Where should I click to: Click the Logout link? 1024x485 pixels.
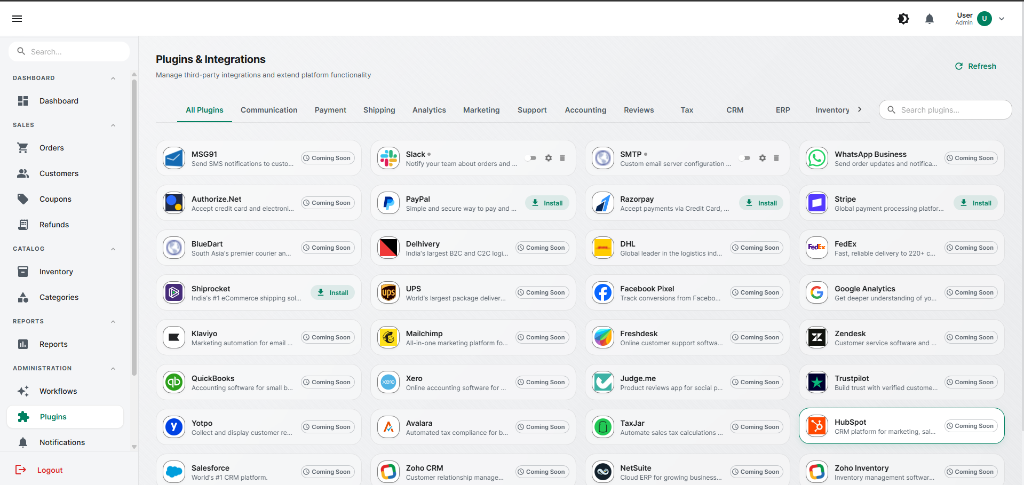(x=39, y=470)
